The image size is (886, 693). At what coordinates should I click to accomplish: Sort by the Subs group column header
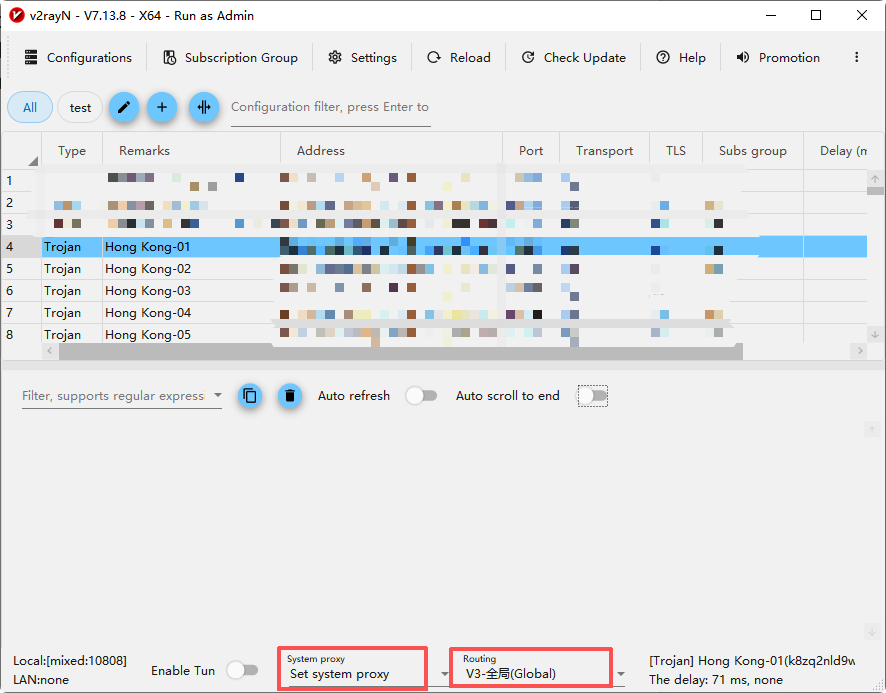tap(753, 151)
